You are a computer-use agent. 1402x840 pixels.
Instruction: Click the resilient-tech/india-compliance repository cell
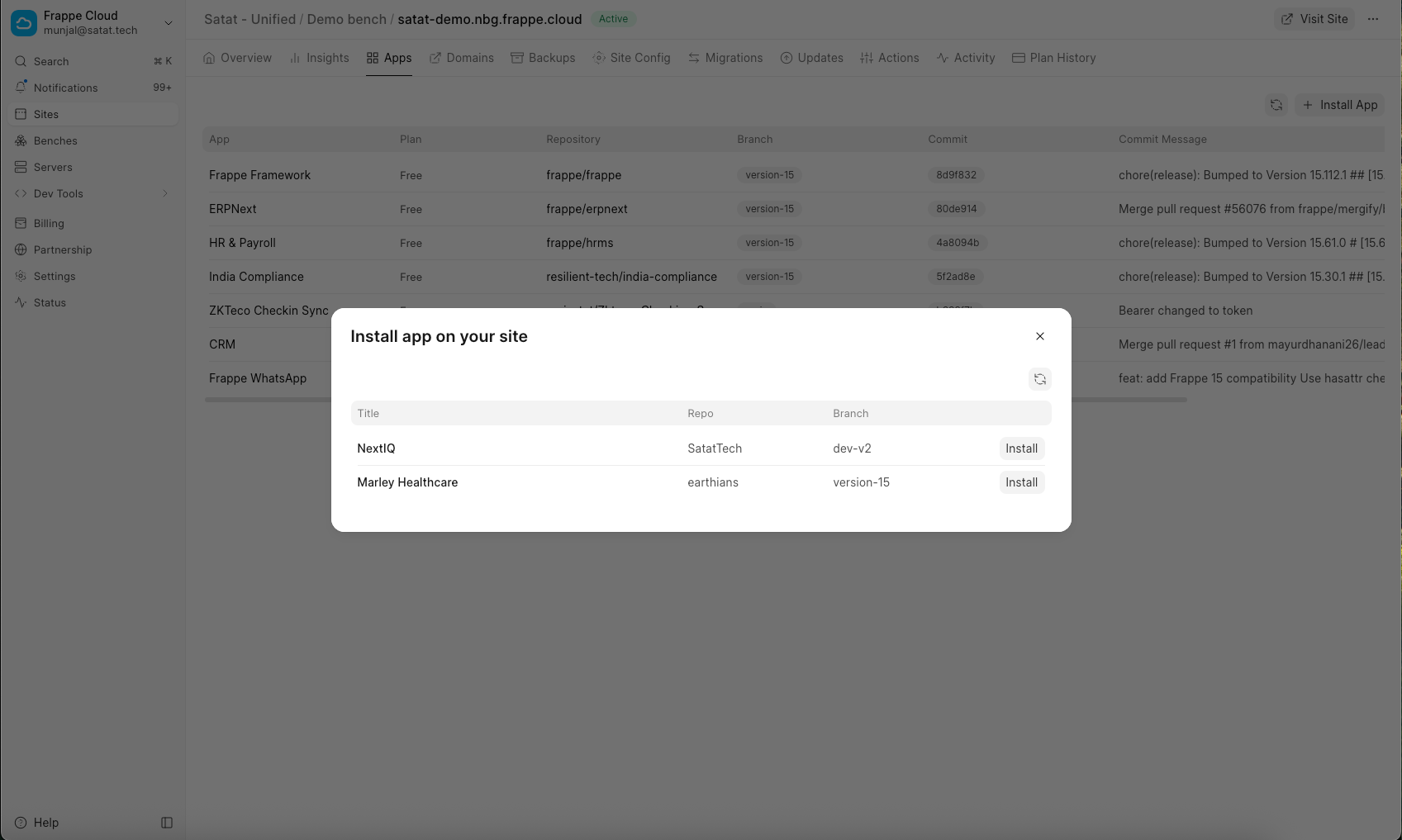point(631,277)
